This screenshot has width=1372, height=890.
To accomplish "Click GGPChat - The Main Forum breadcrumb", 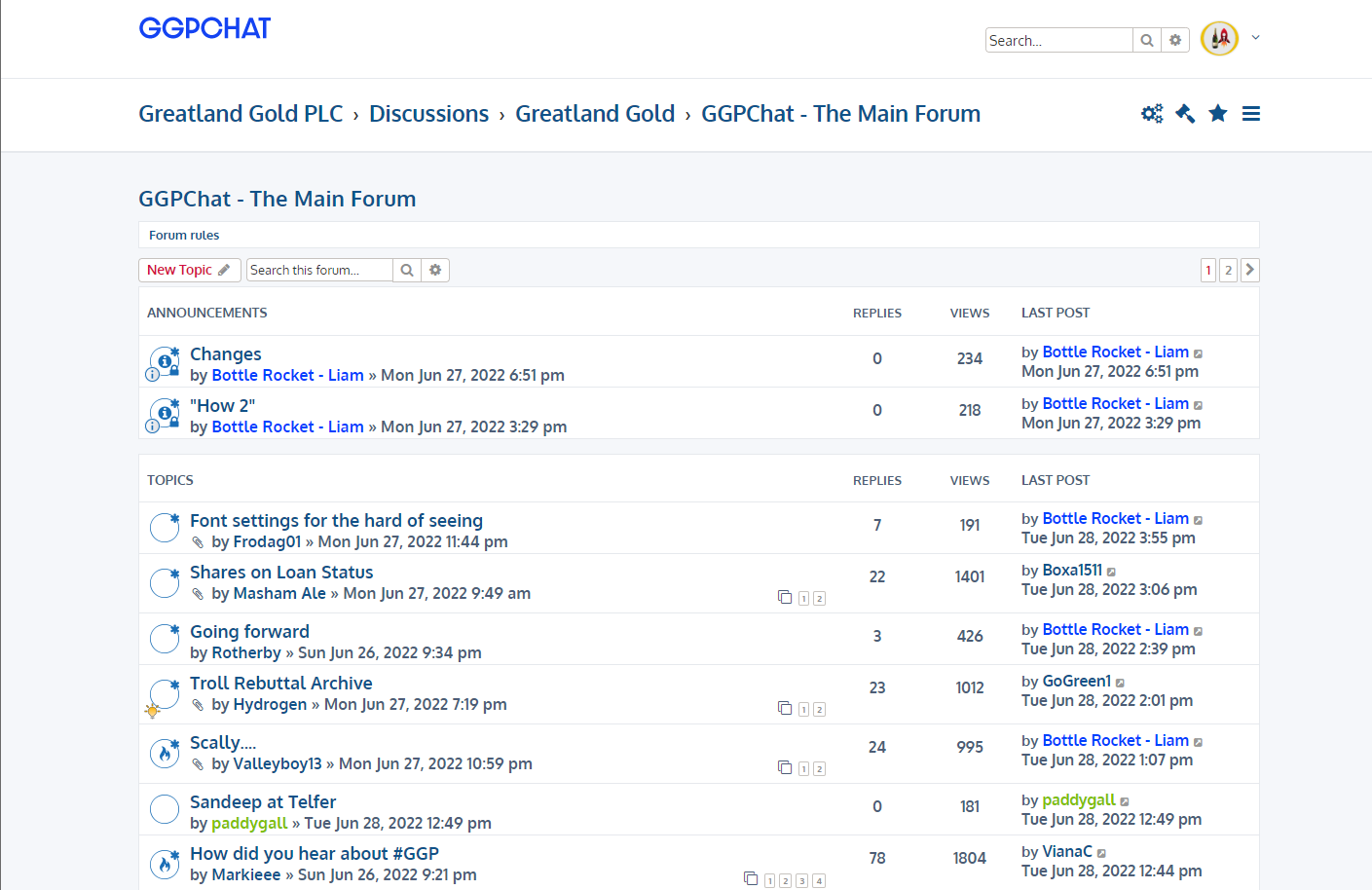I will coord(840,114).
